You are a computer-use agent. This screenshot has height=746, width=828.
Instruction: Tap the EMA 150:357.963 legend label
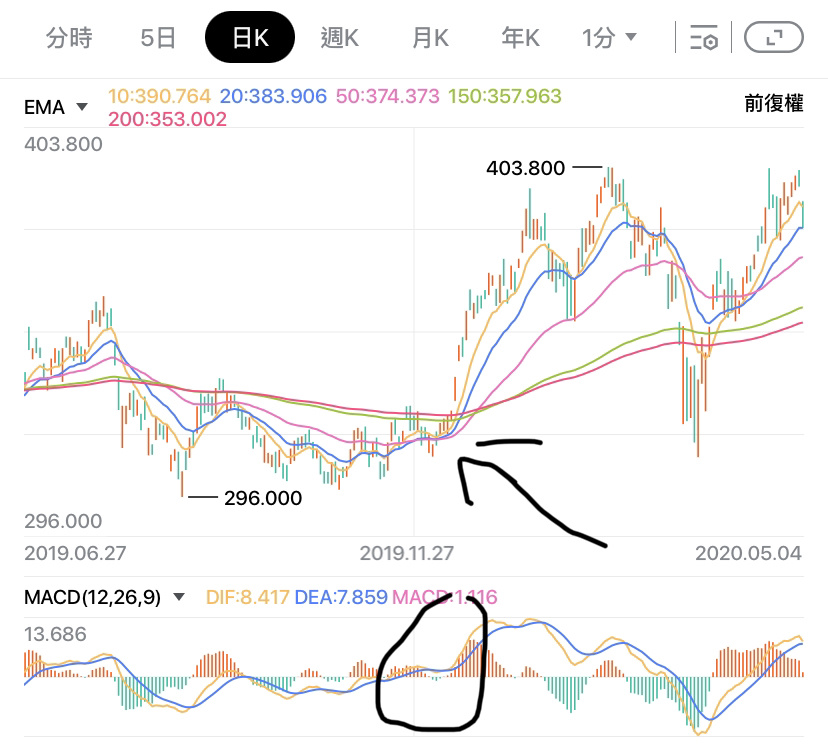pyautogui.click(x=505, y=97)
